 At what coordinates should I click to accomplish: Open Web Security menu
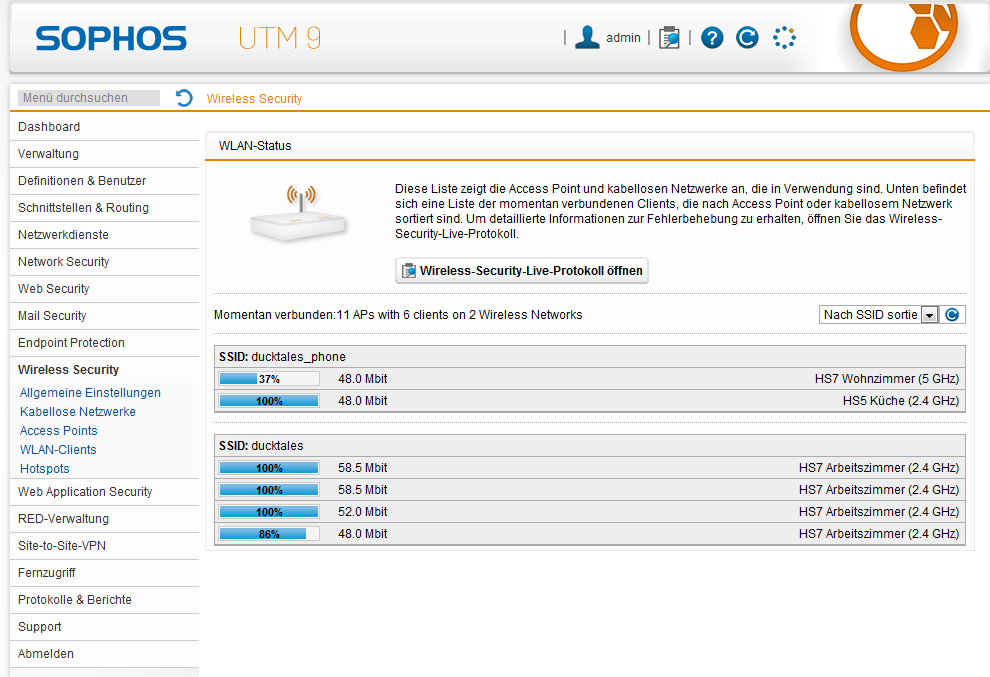tap(104, 289)
